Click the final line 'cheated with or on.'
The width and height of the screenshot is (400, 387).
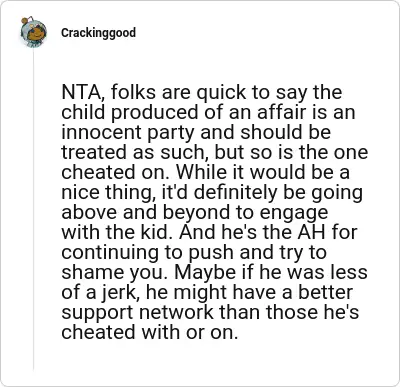coord(150,332)
